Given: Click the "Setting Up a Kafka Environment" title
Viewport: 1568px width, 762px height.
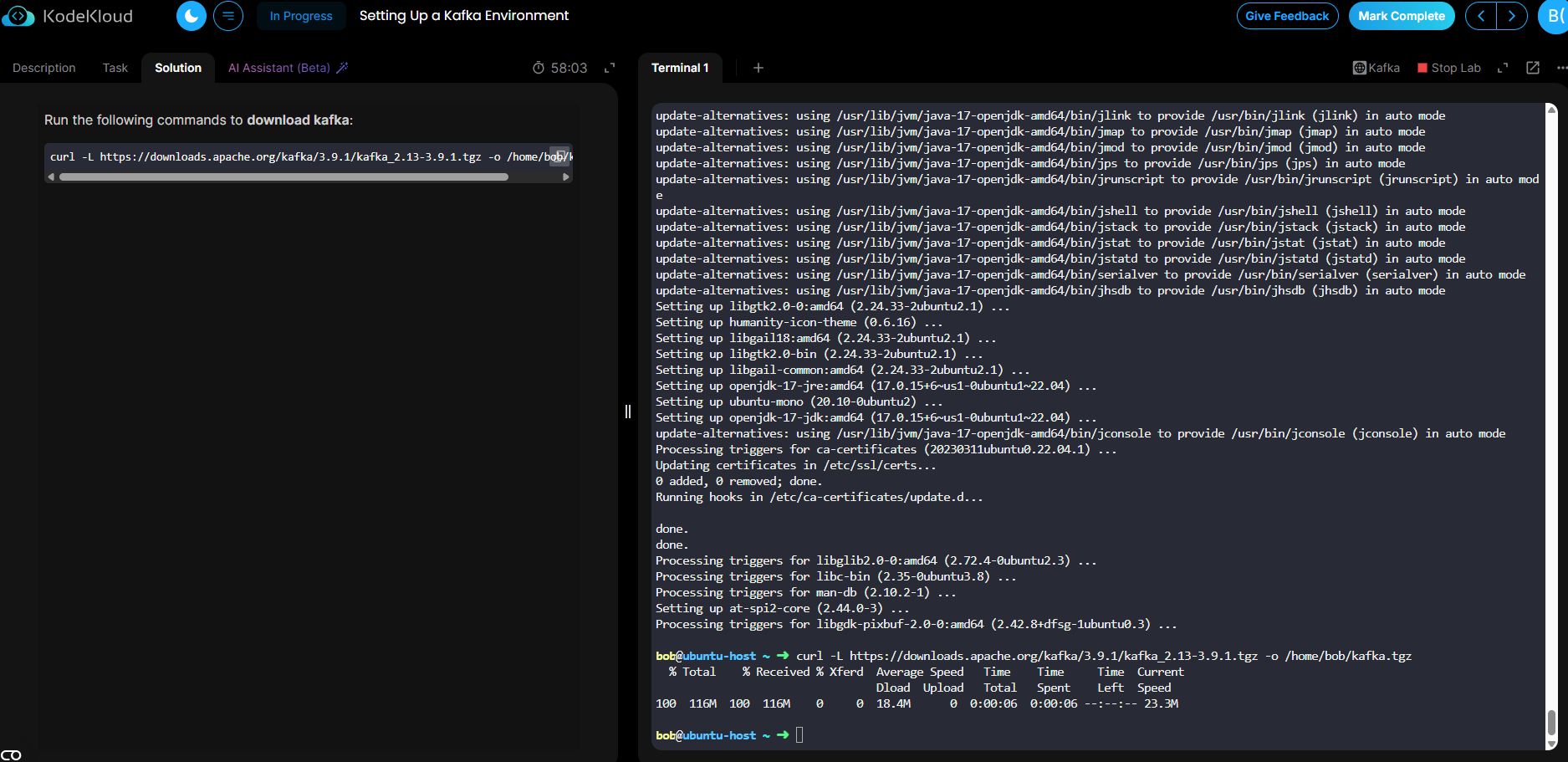Looking at the screenshot, I should click(464, 16).
